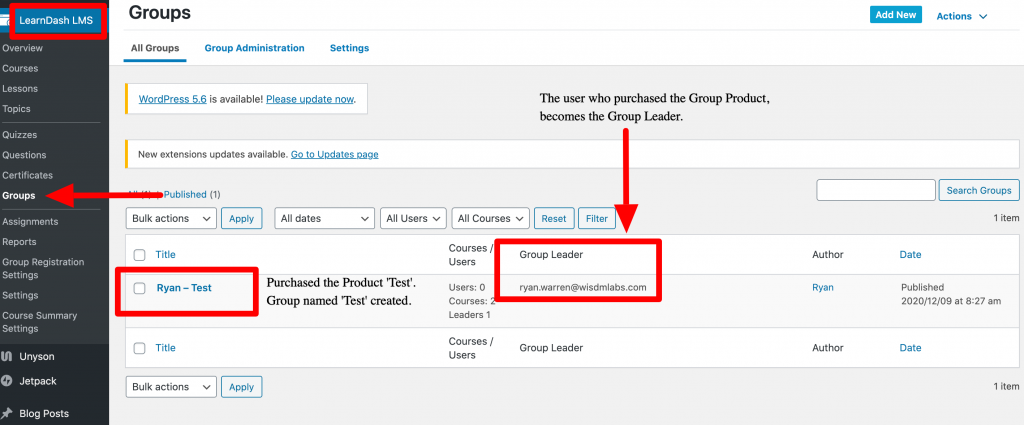Image resolution: width=1024 pixels, height=425 pixels.
Task: Open the Go to Updates page link
Action: [x=334, y=155]
